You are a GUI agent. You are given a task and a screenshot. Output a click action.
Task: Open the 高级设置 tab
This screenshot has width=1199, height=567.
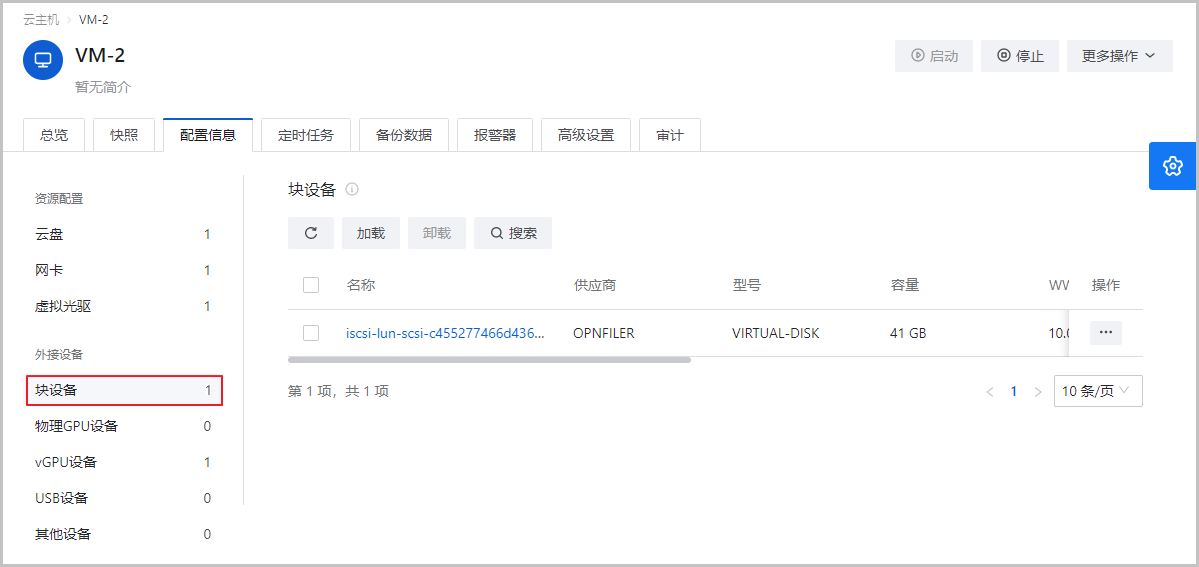click(x=586, y=135)
